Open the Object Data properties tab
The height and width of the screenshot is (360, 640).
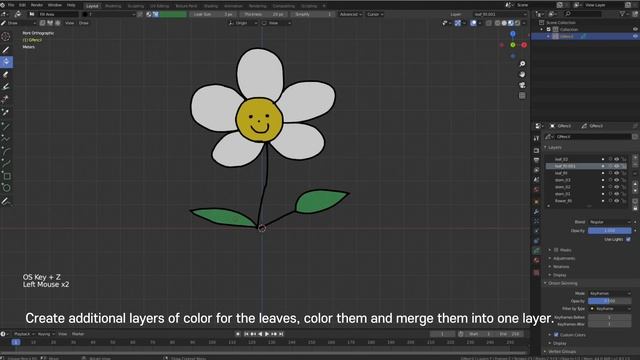click(x=536, y=251)
